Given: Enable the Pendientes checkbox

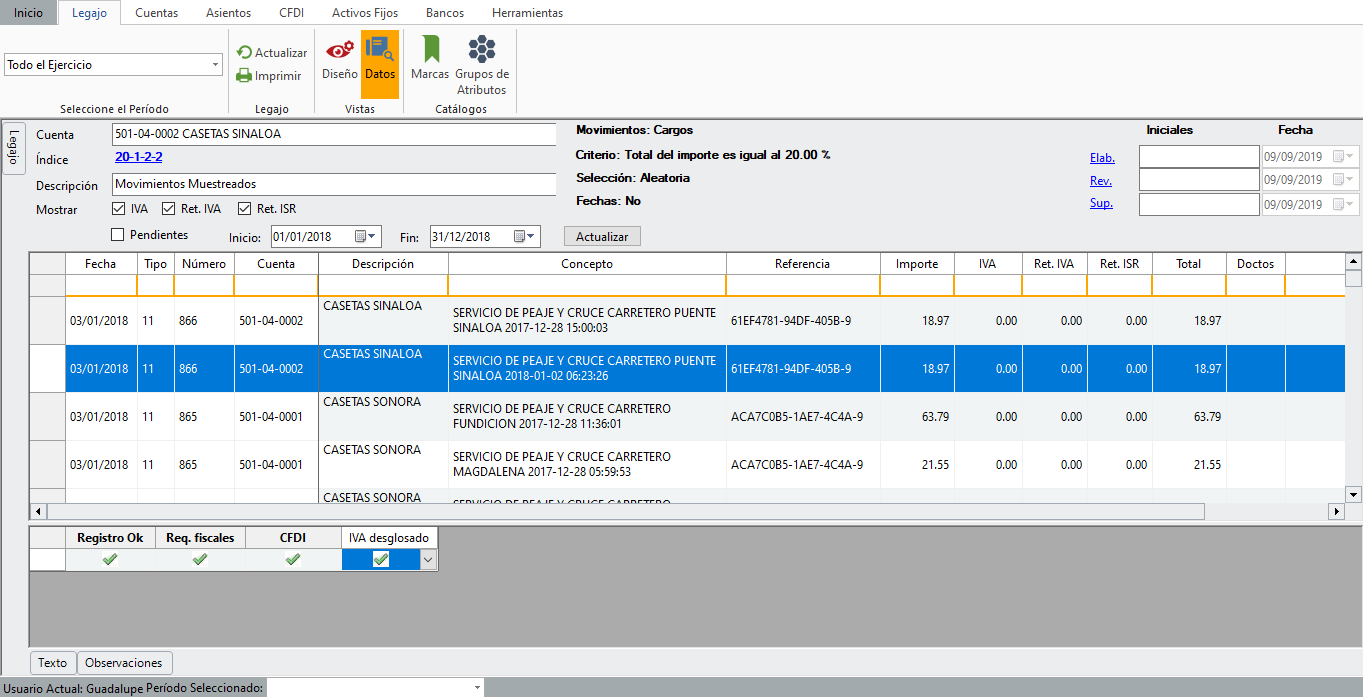Looking at the screenshot, I should pyautogui.click(x=118, y=235).
